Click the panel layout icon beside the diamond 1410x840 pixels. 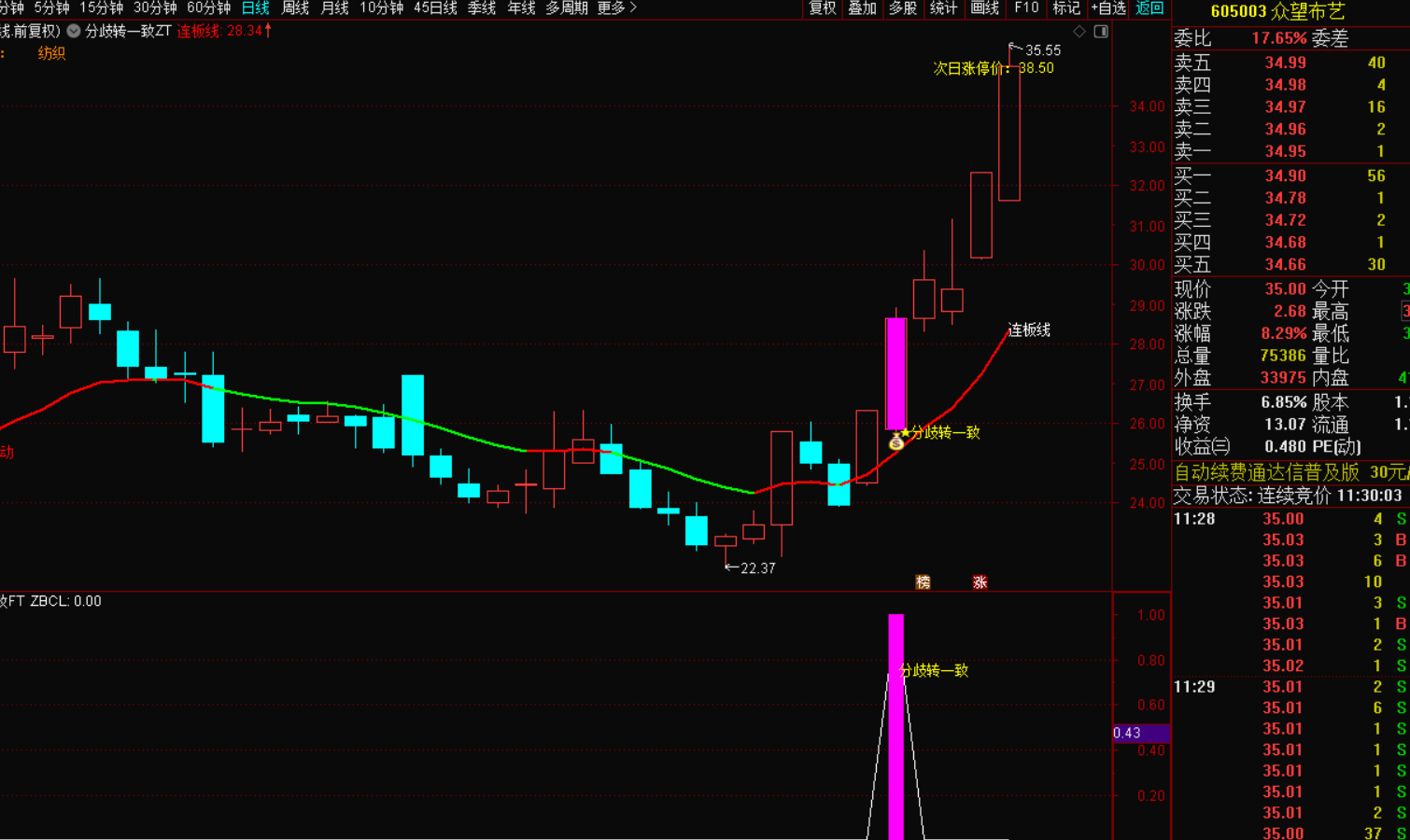coord(1101,32)
